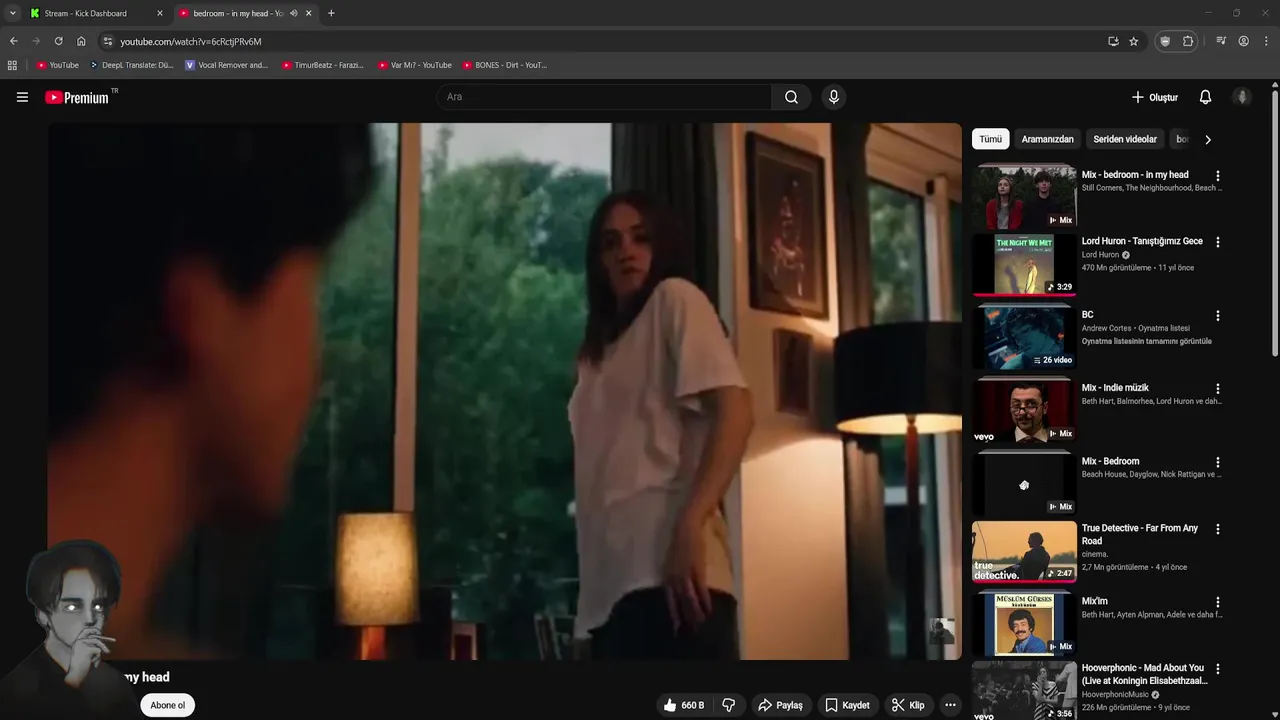This screenshot has width=1280, height=720.
Task: Open a new browser tab
Action: [x=331, y=13]
